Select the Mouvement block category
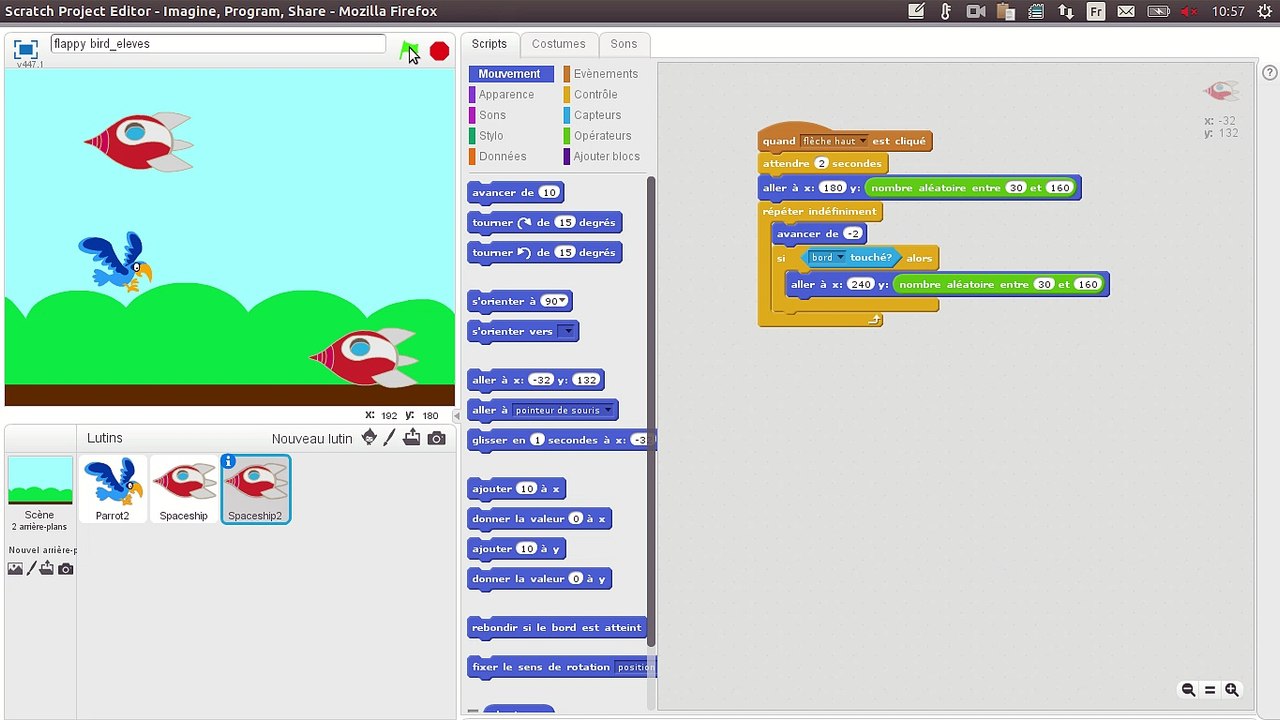The height and width of the screenshot is (720, 1280). pyautogui.click(x=511, y=74)
